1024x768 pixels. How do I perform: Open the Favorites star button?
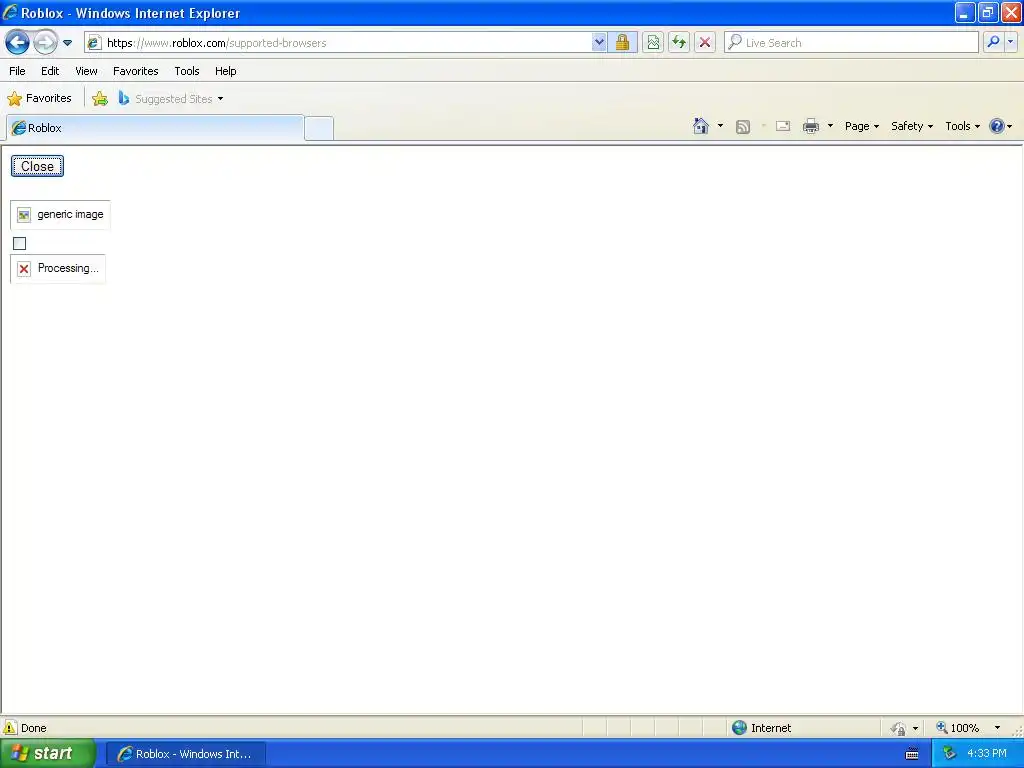[x=39, y=99]
